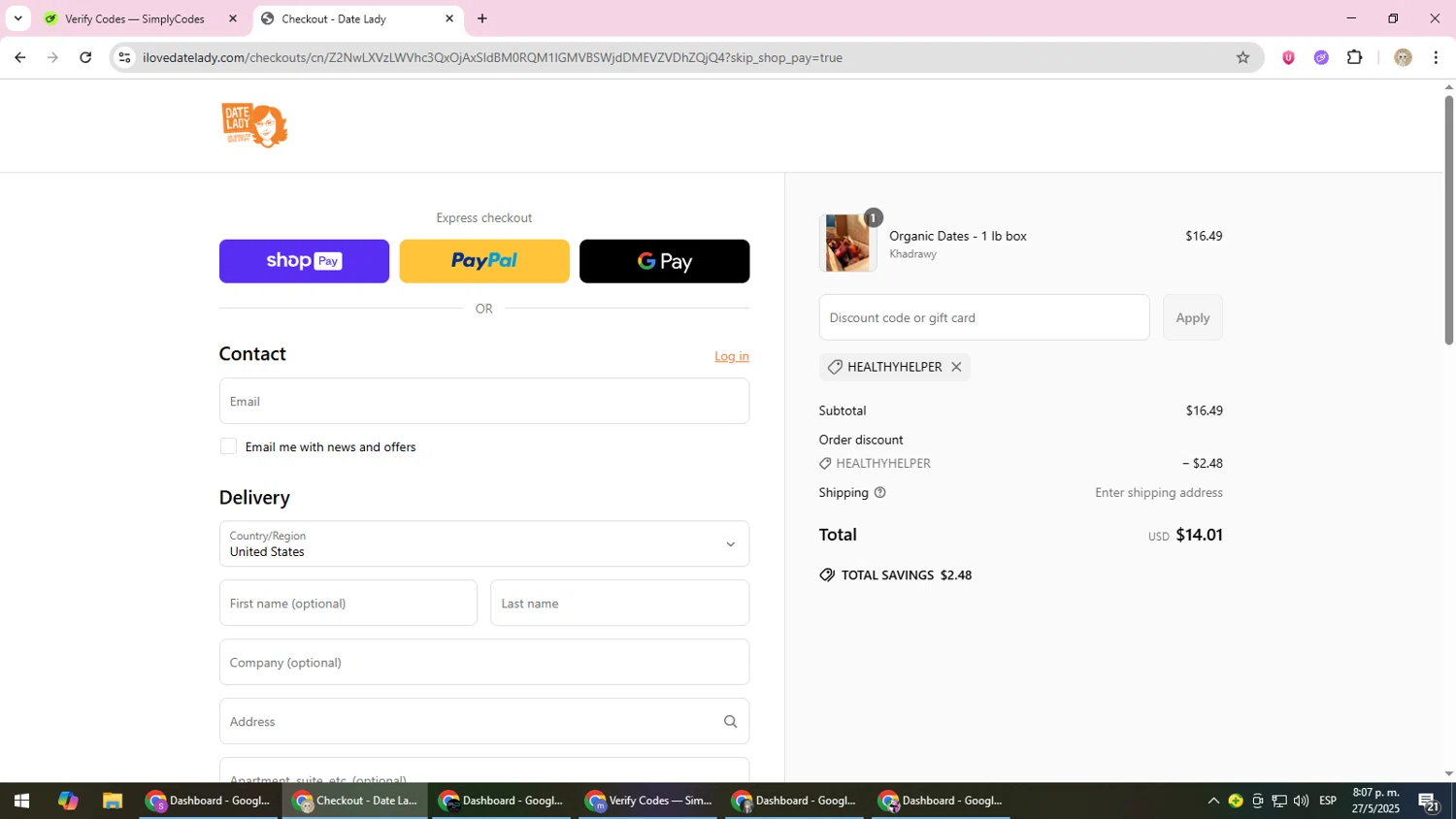1456x819 pixels.
Task: Open the Organic Dates product thumbnail
Action: 847,243
